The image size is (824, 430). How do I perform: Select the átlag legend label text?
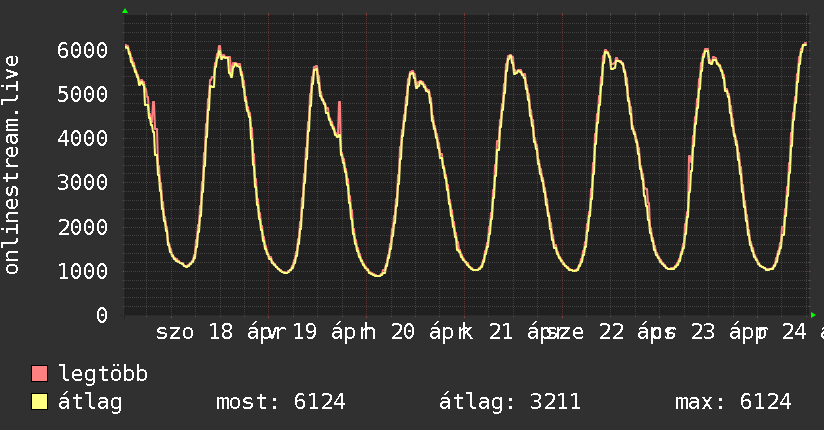[x=91, y=403]
